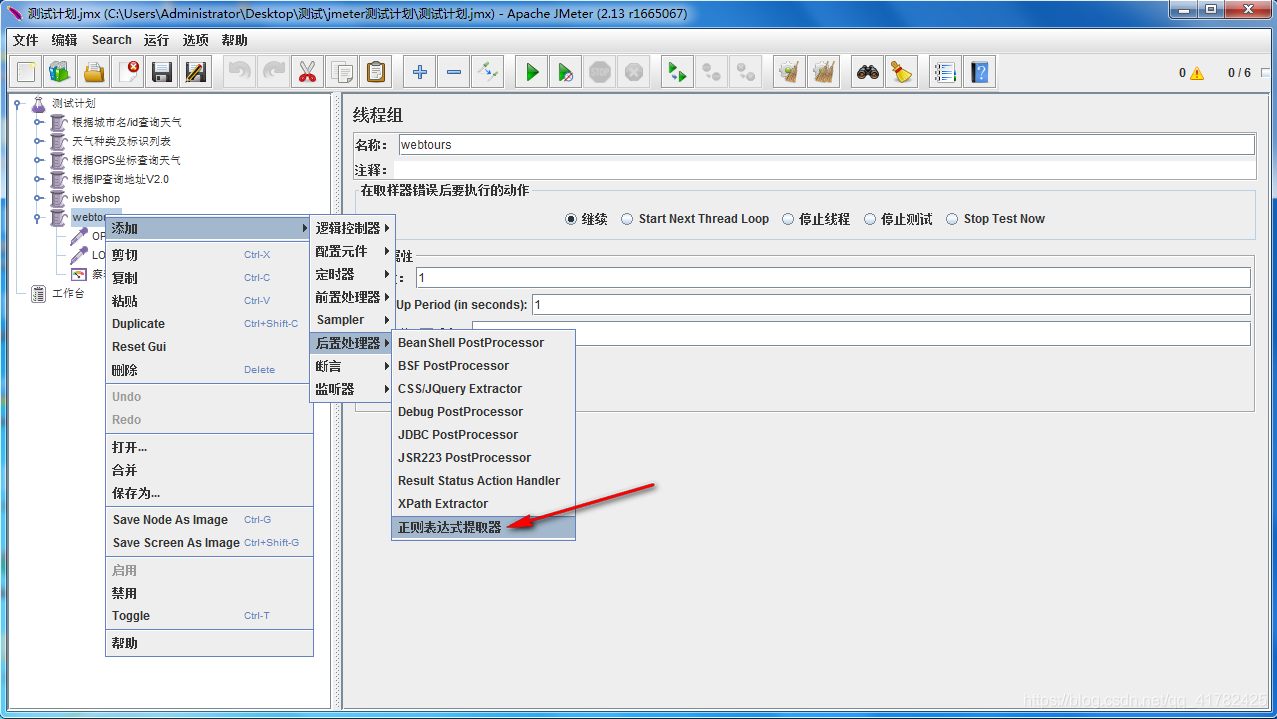Choose CSS/JQuery Extractor menu item
This screenshot has height=719, width=1277.
coord(483,389)
